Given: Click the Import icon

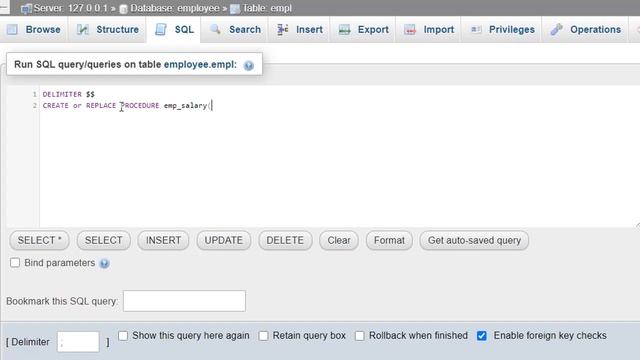Looking at the screenshot, I should click(410, 29).
